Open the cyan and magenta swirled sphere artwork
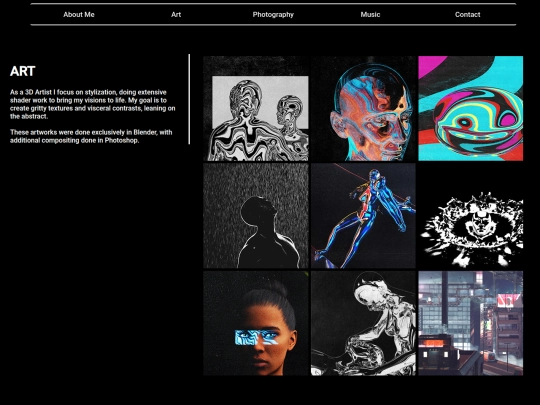Image resolution: width=540 pixels, height=405 pixels. point(470,108)
